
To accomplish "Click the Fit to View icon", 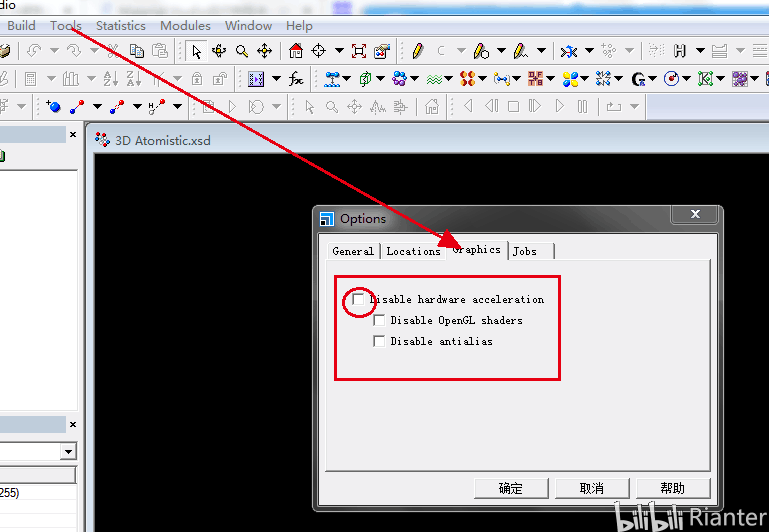I will [359, 51].
